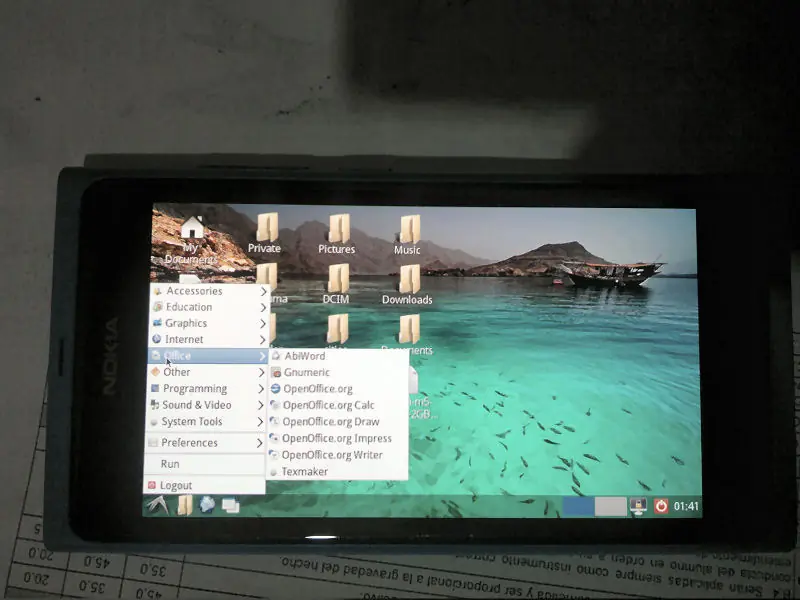Expand the Other submenu arrow
The width and height of the screenshot is (800, 600).
261,372
